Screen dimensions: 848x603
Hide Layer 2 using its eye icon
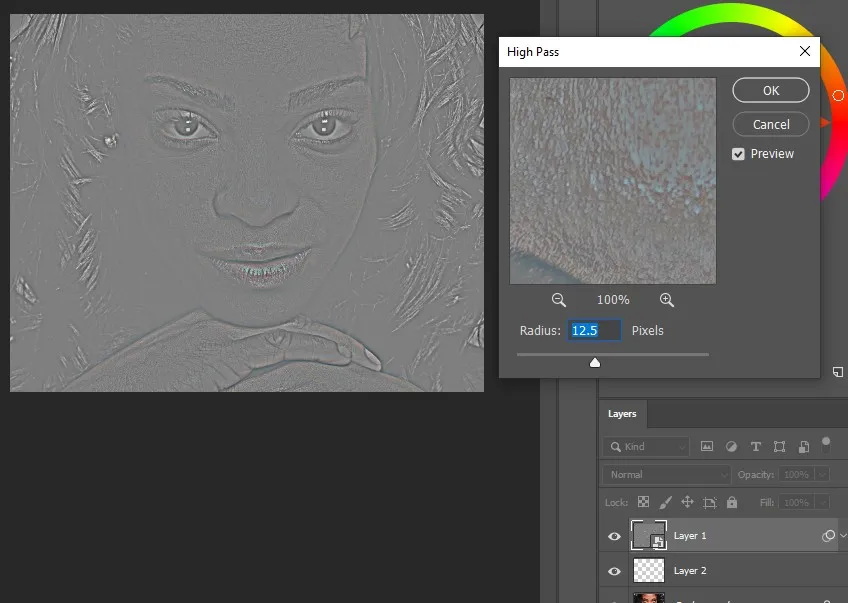pyautogui.click(x=614, y=571)
